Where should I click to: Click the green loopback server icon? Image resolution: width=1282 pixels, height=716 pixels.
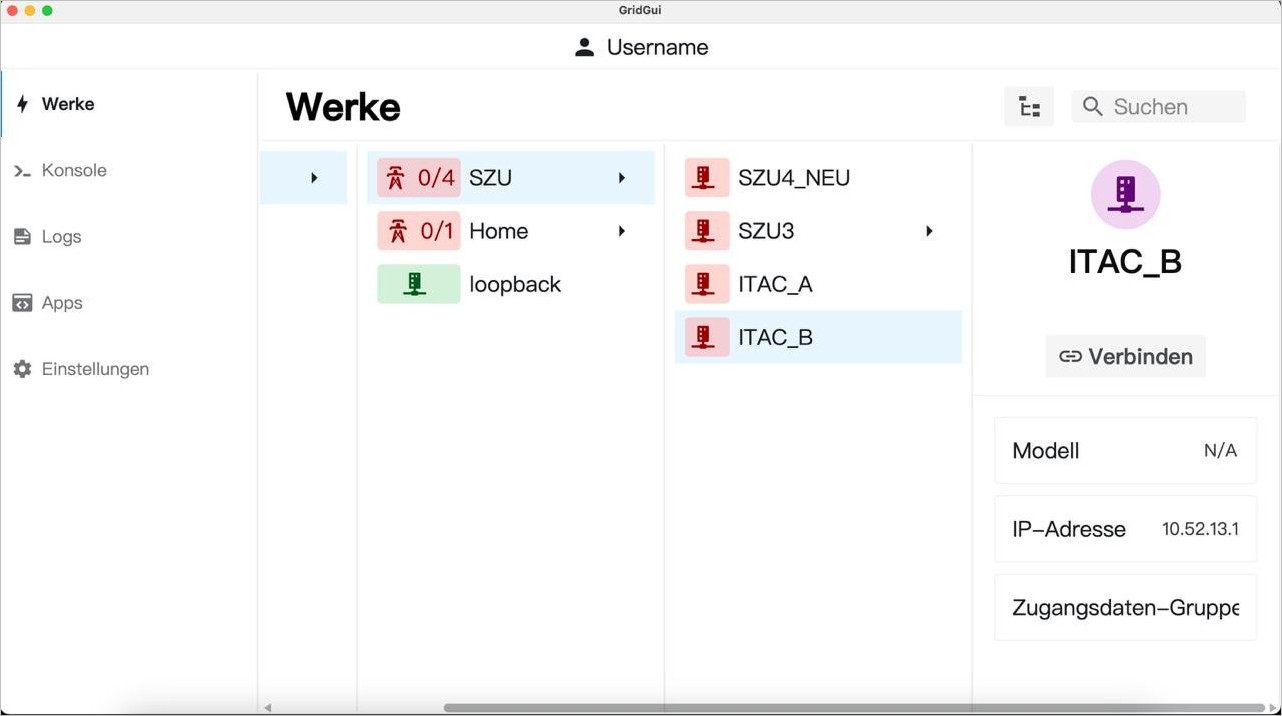(x=418, y=284)
